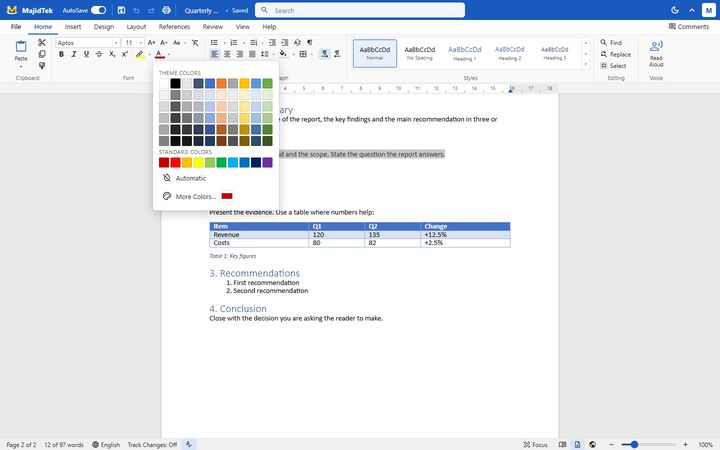720x450 pixels.
Task: Toggle center alignment
Action: tap(227, 54)
